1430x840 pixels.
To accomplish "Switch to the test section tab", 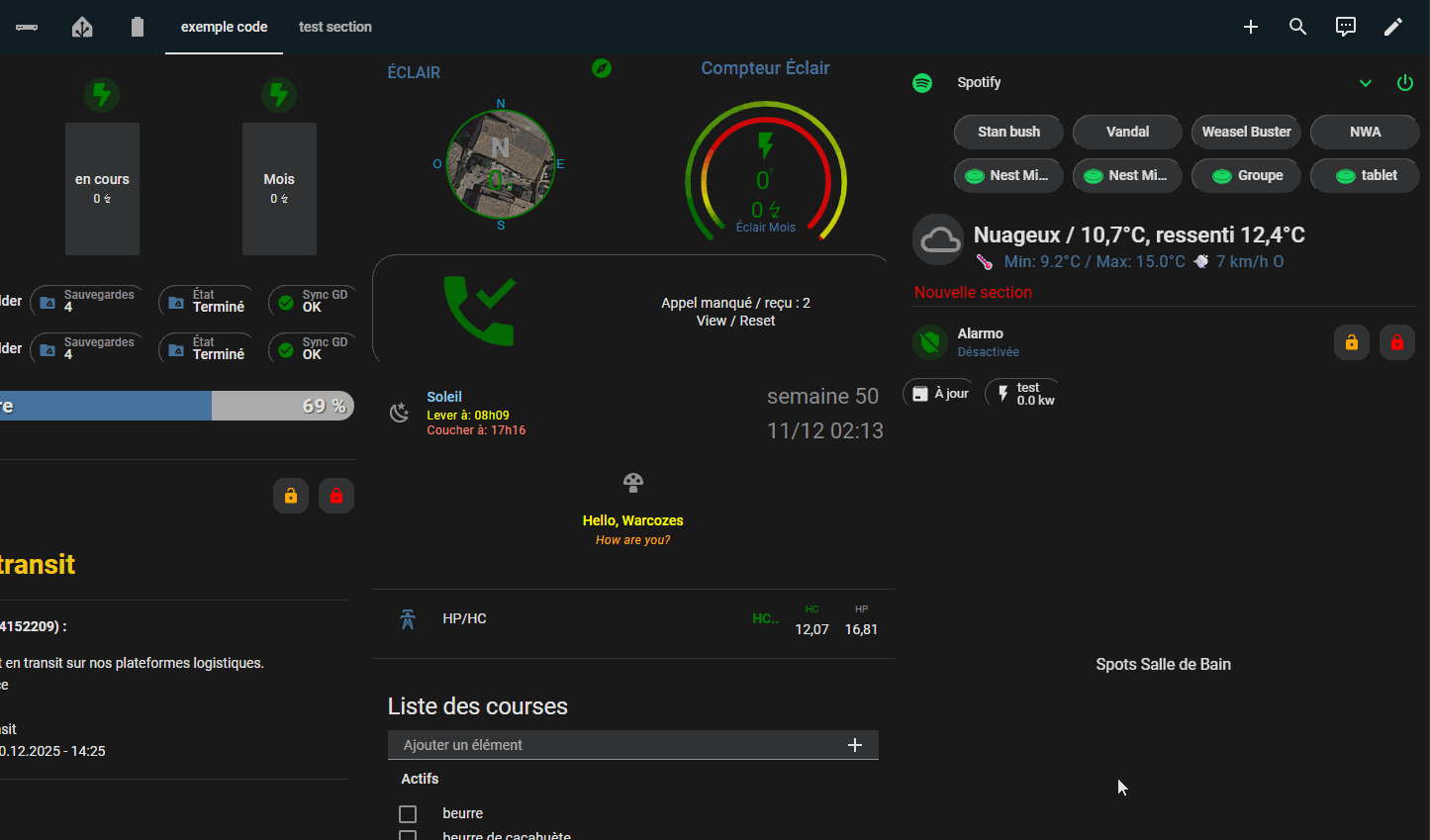I will [x=334, y=27].
